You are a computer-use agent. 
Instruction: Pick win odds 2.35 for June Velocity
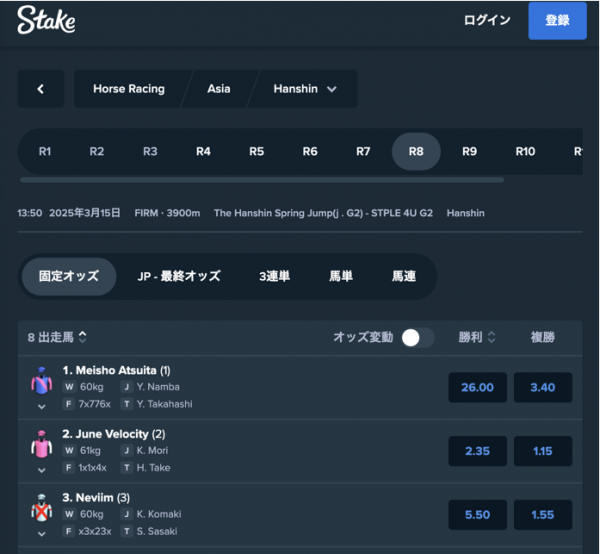point(478,451)
